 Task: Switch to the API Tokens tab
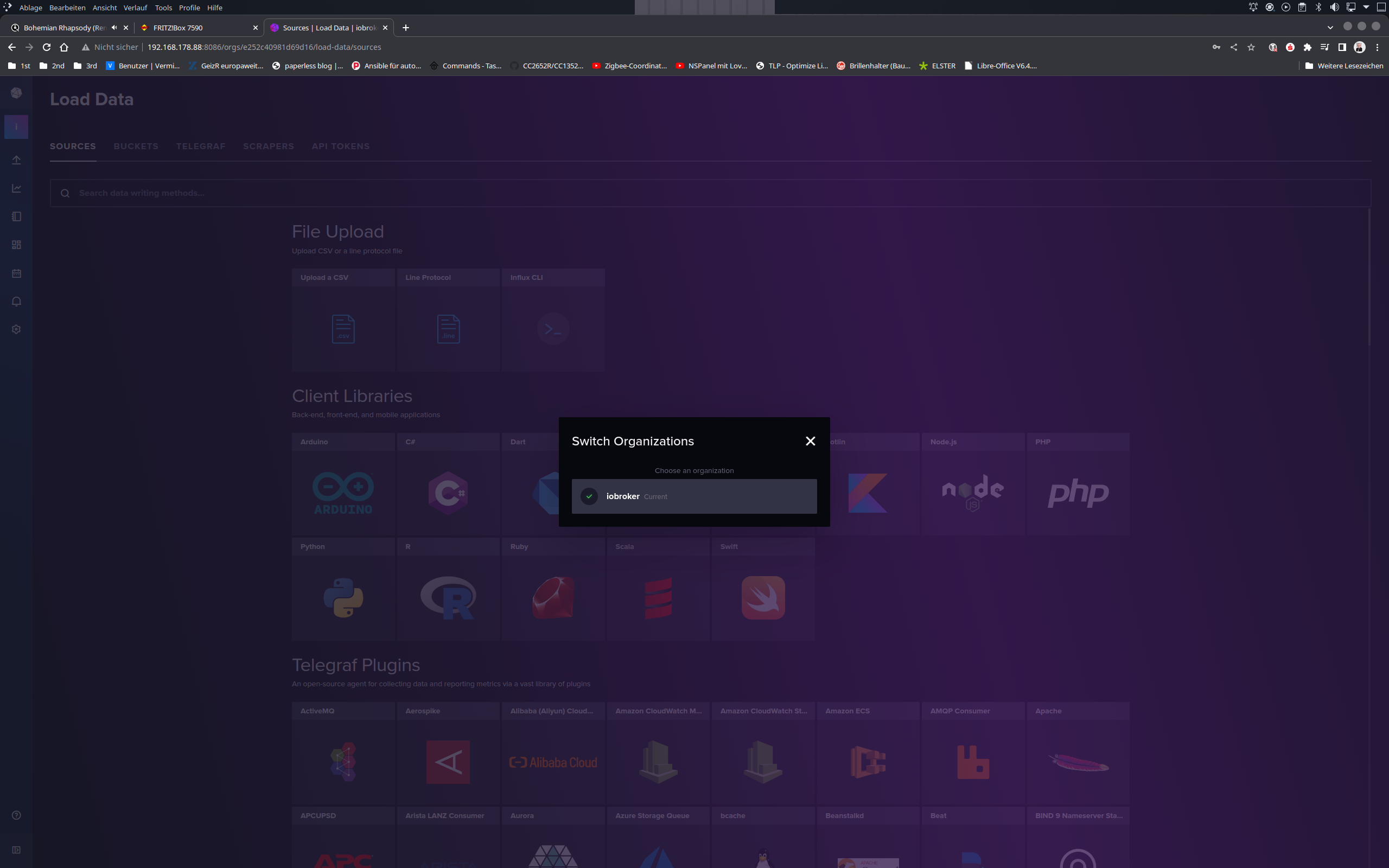click(x=340, y=146)
